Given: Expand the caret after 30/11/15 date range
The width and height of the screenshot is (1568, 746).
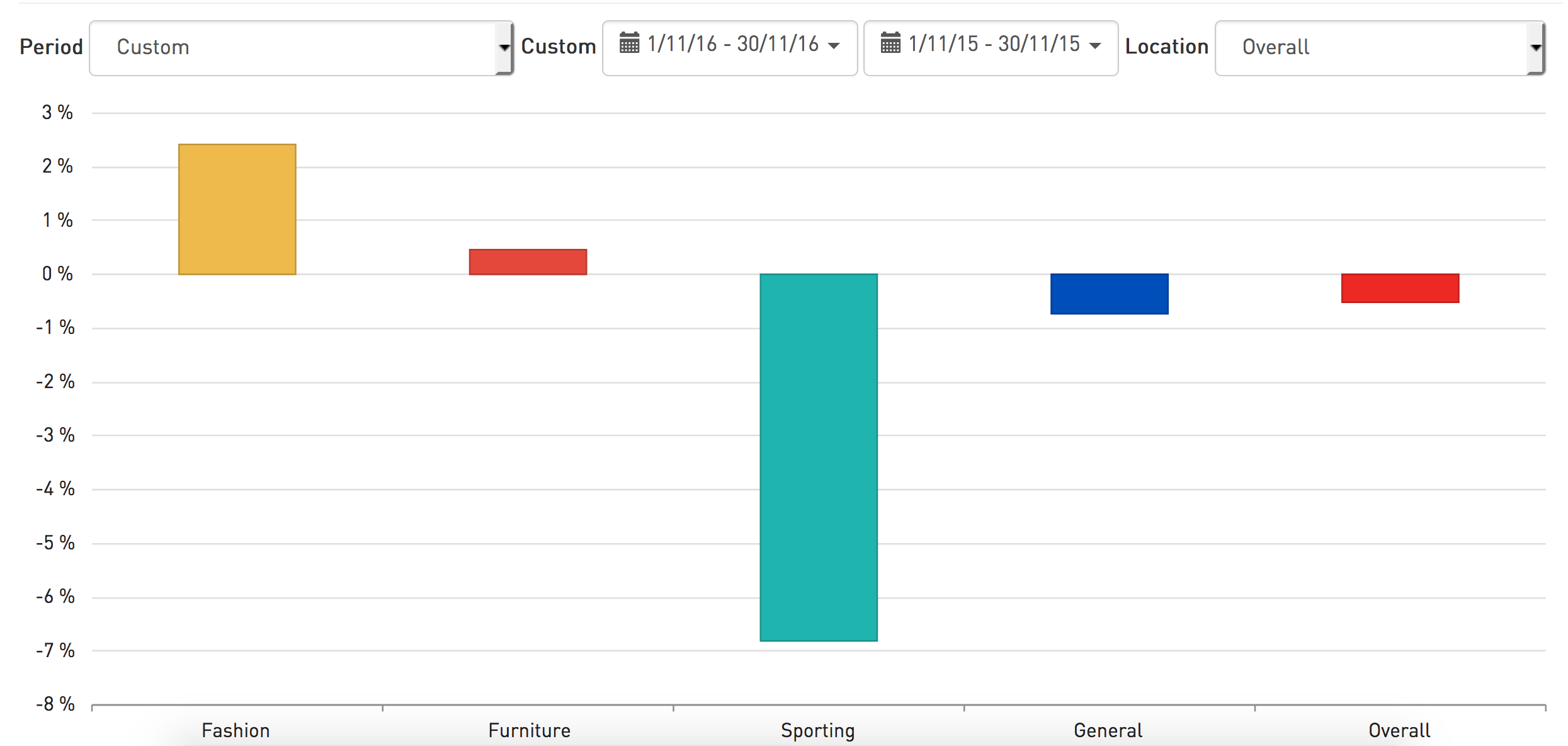Looking at the screenshot, I should [x=1095, y=45].
